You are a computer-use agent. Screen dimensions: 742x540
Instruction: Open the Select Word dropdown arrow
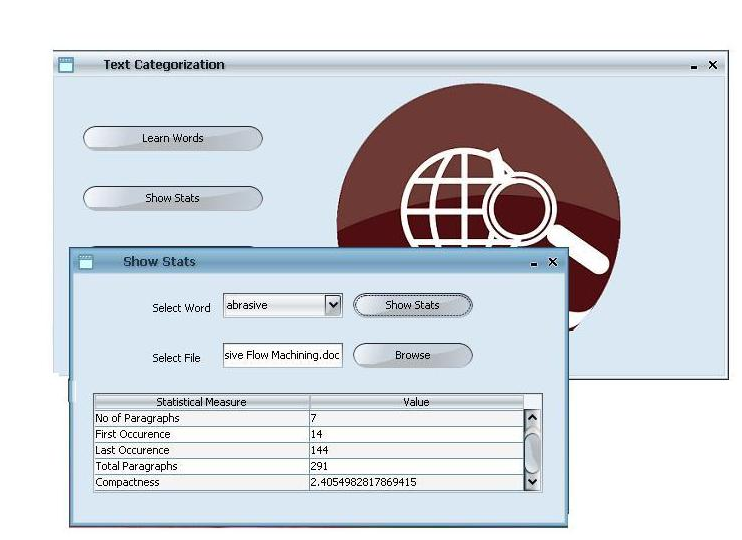333,305
